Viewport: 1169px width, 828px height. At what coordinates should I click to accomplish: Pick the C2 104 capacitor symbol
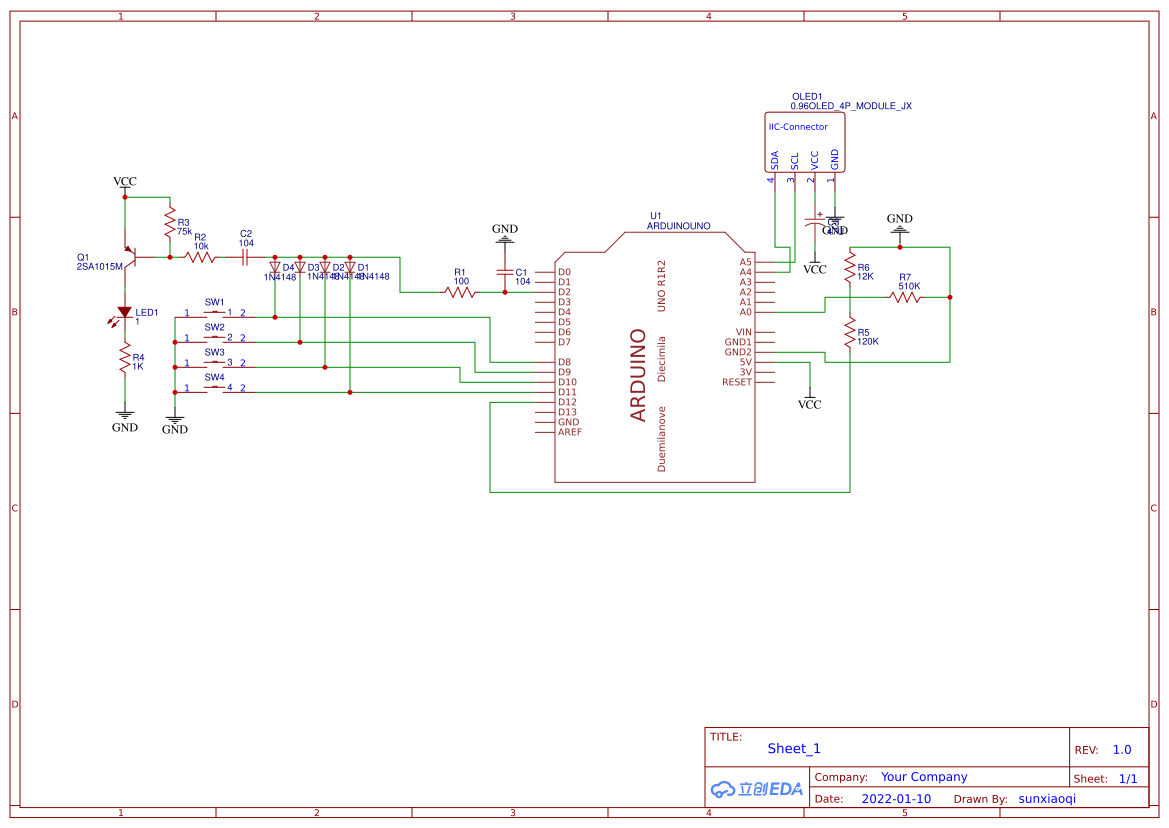245,257
